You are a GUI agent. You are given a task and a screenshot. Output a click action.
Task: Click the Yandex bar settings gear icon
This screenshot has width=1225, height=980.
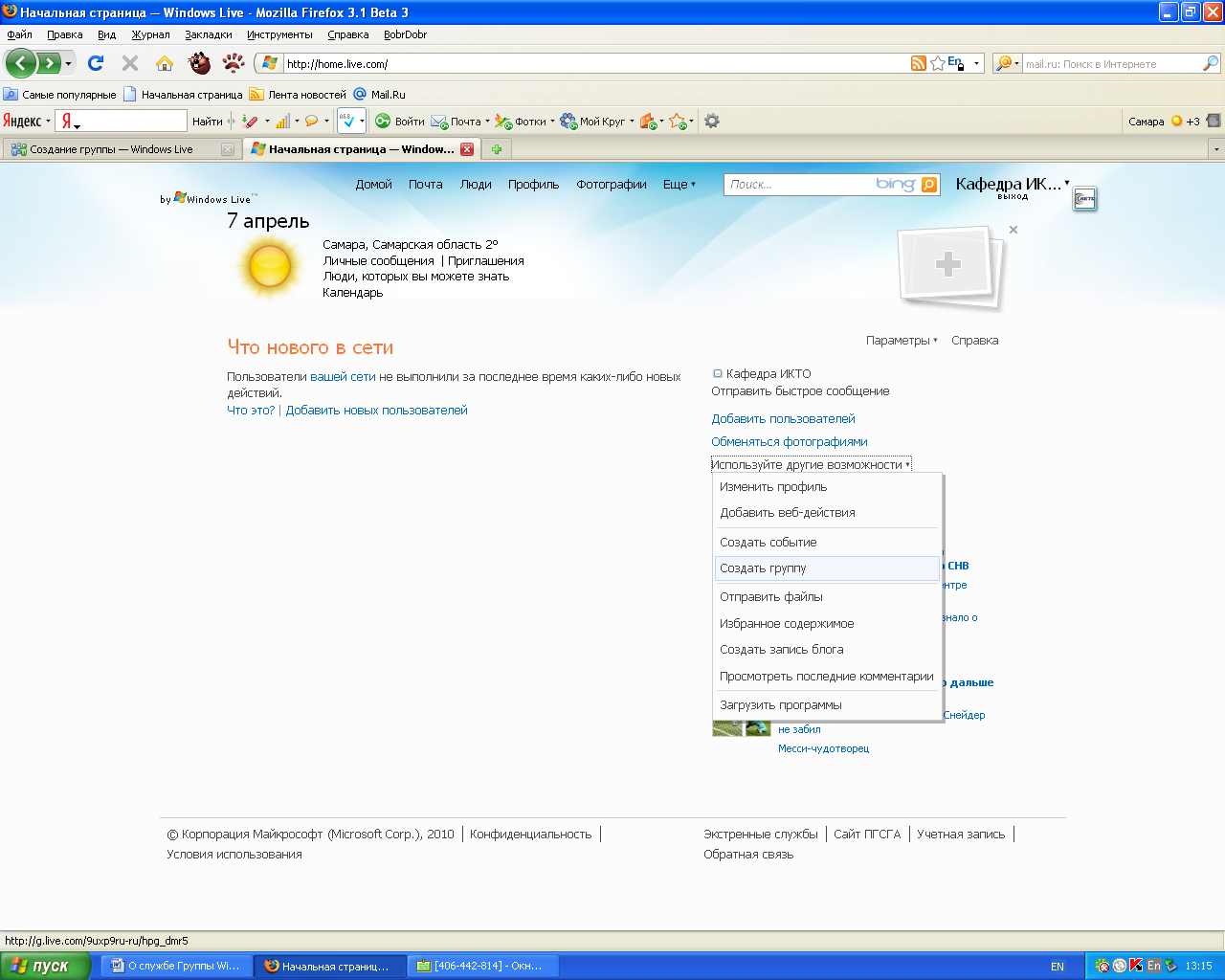tap(712, 121)
